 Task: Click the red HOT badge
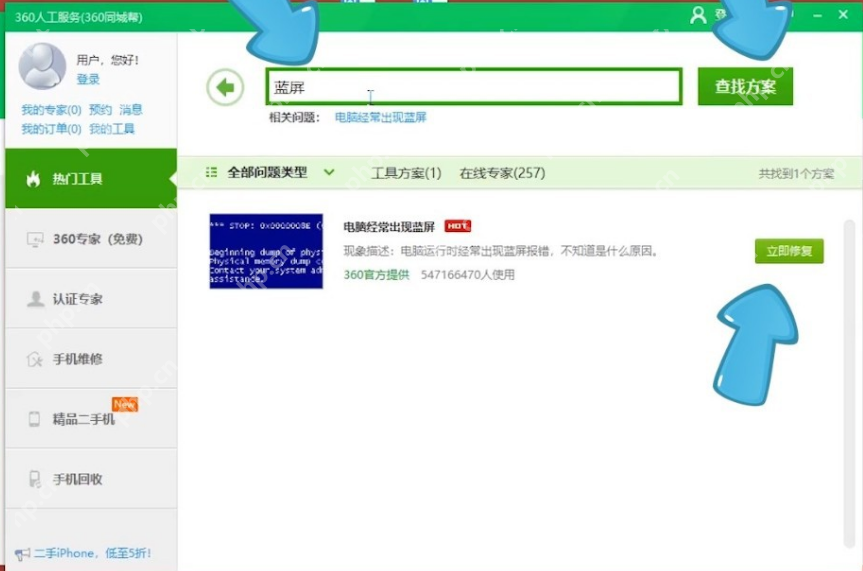[x=457, y=226]
